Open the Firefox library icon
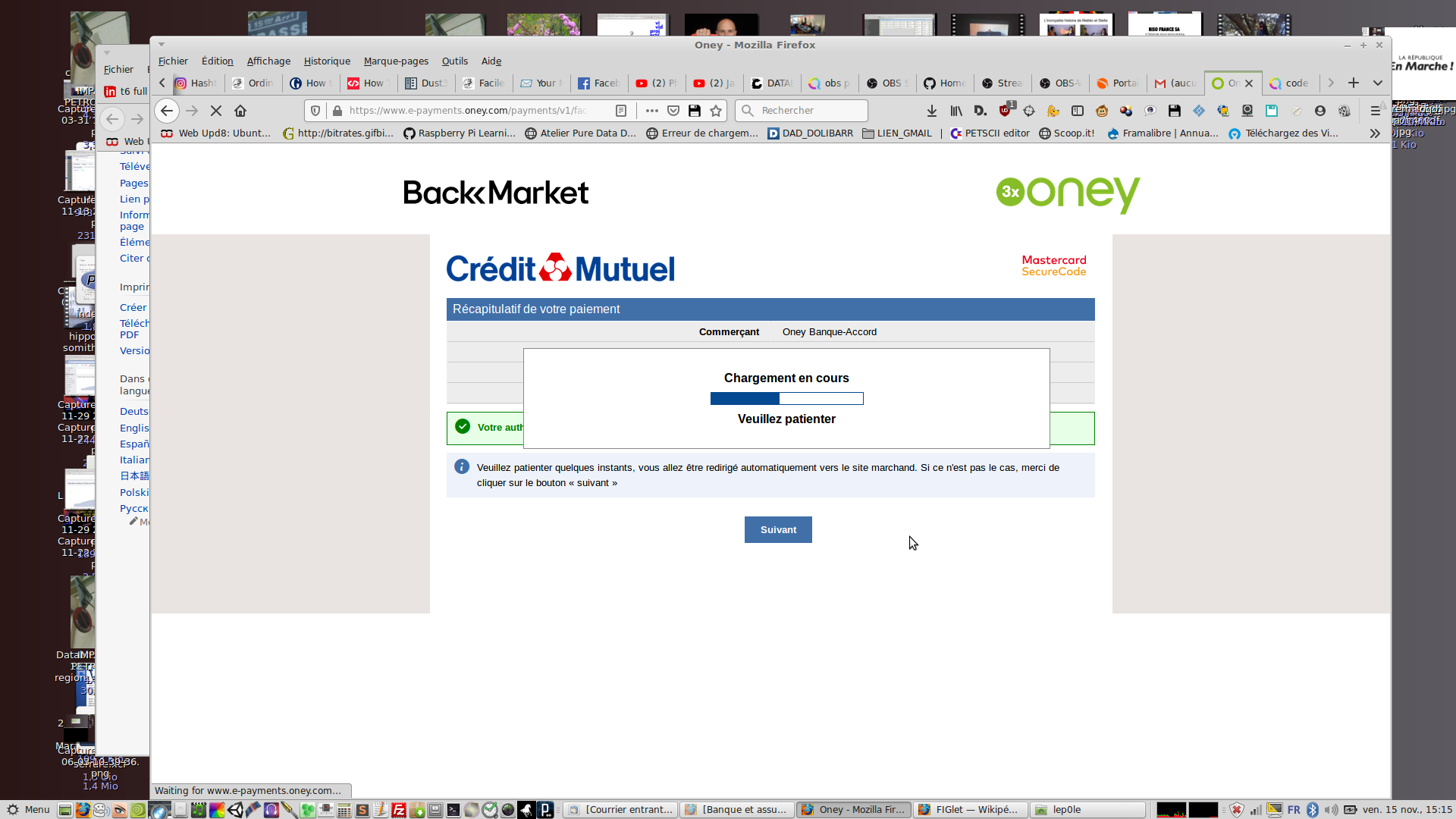The image size is (1456, 819). coord(956,111)
